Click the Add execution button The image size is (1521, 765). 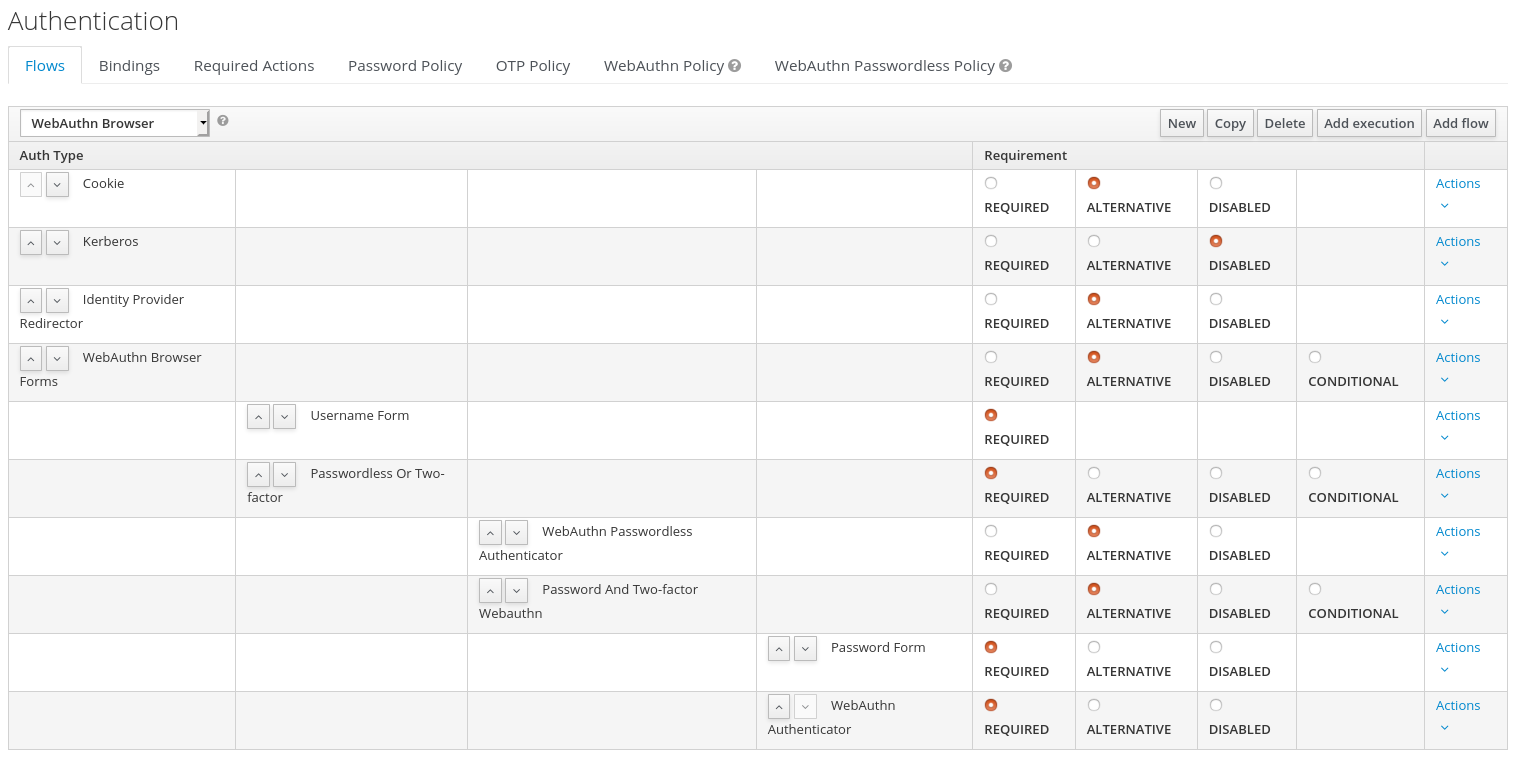pyautogui.click(x=1369, y=123)
